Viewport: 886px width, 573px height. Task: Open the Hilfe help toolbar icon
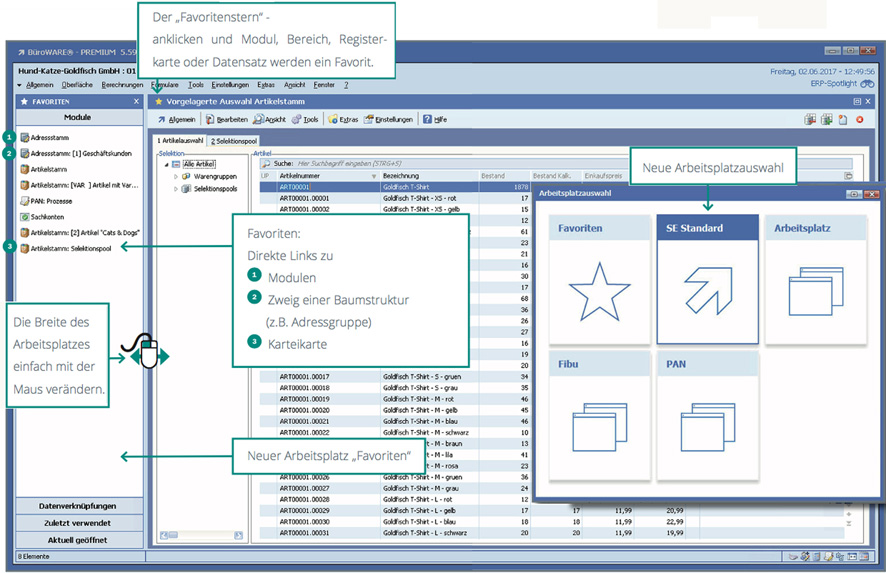pyautogui.click(x=434, y=119)
